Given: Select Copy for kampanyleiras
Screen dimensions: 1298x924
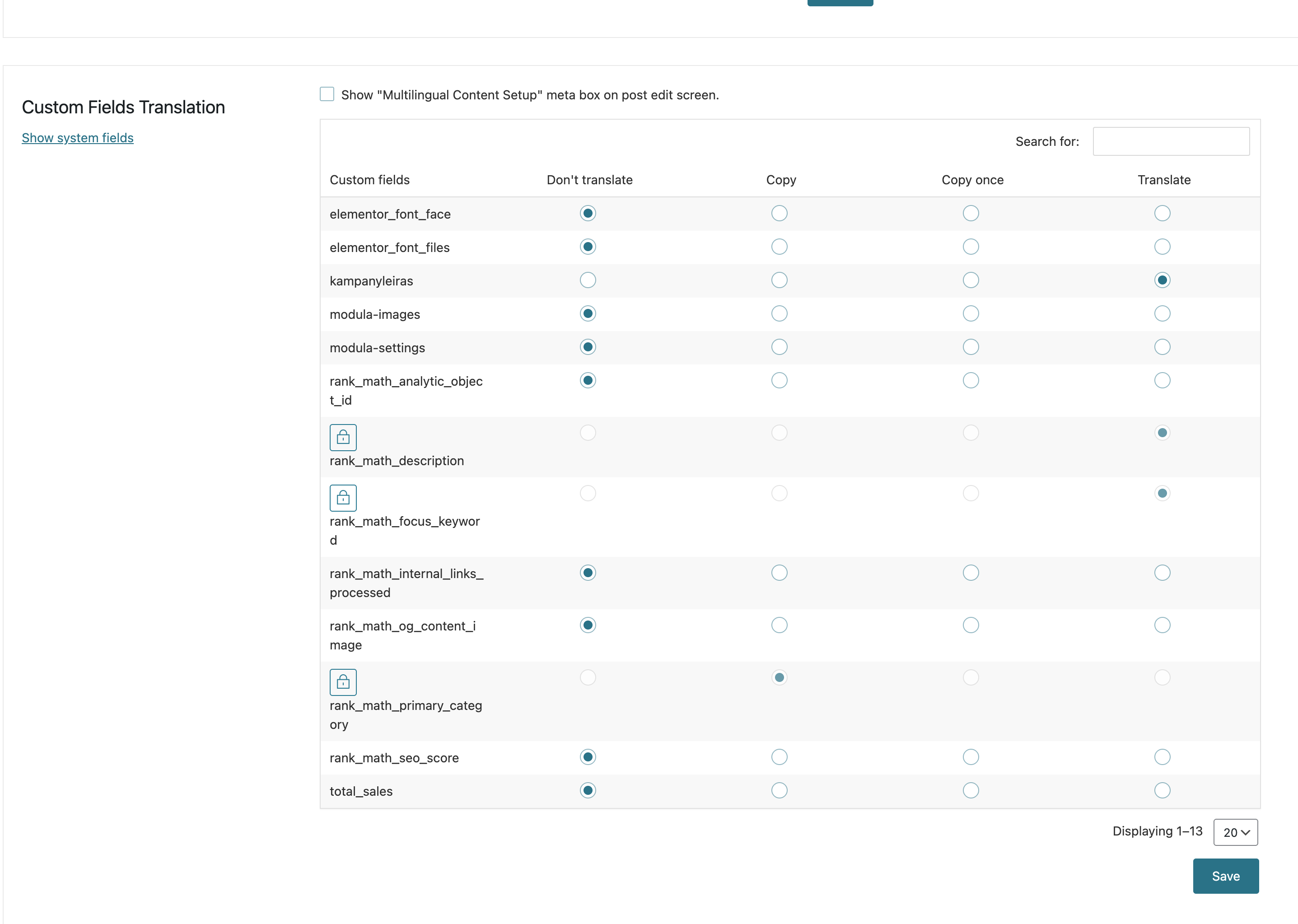Looking at the screenshot, I should coord(779,280).
